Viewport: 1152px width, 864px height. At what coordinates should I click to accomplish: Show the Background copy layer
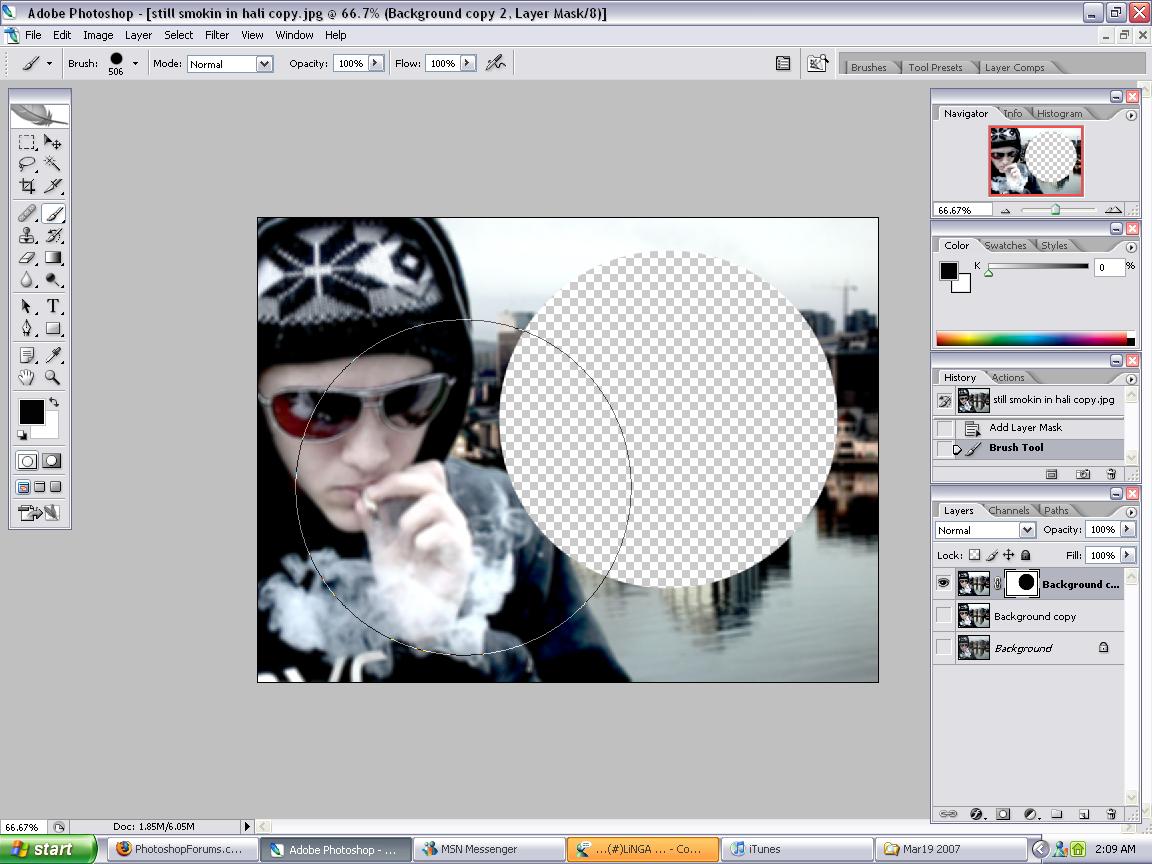pos(942,616)
